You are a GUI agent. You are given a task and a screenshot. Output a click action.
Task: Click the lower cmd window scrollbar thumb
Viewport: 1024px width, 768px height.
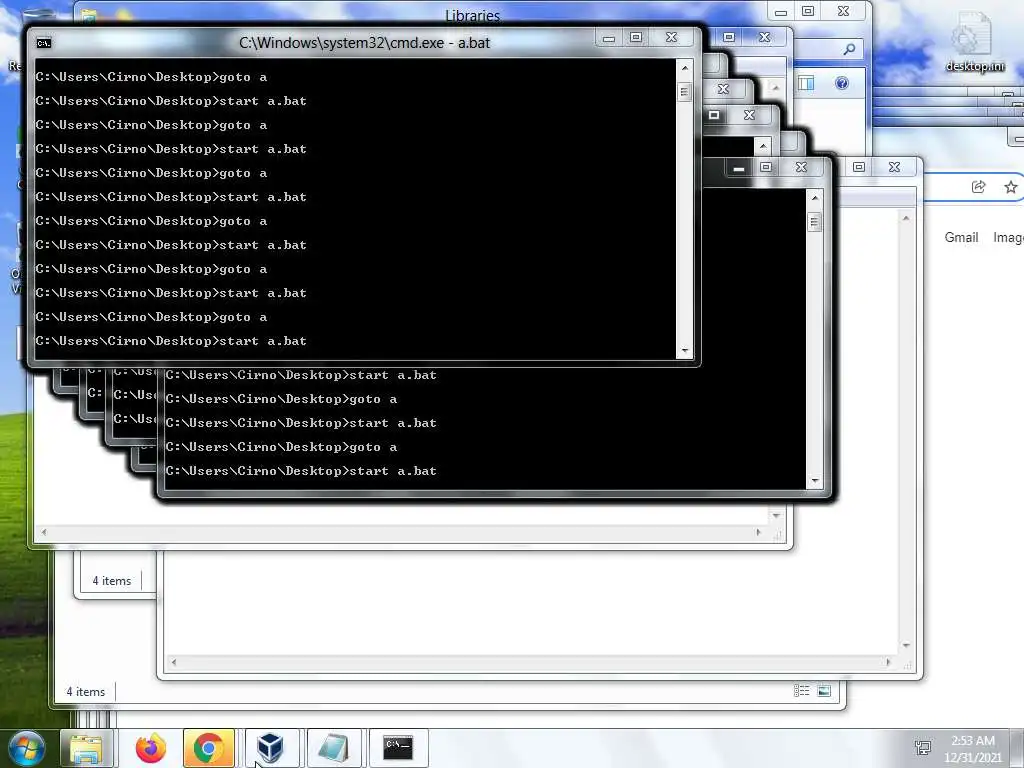pos(814,222)
